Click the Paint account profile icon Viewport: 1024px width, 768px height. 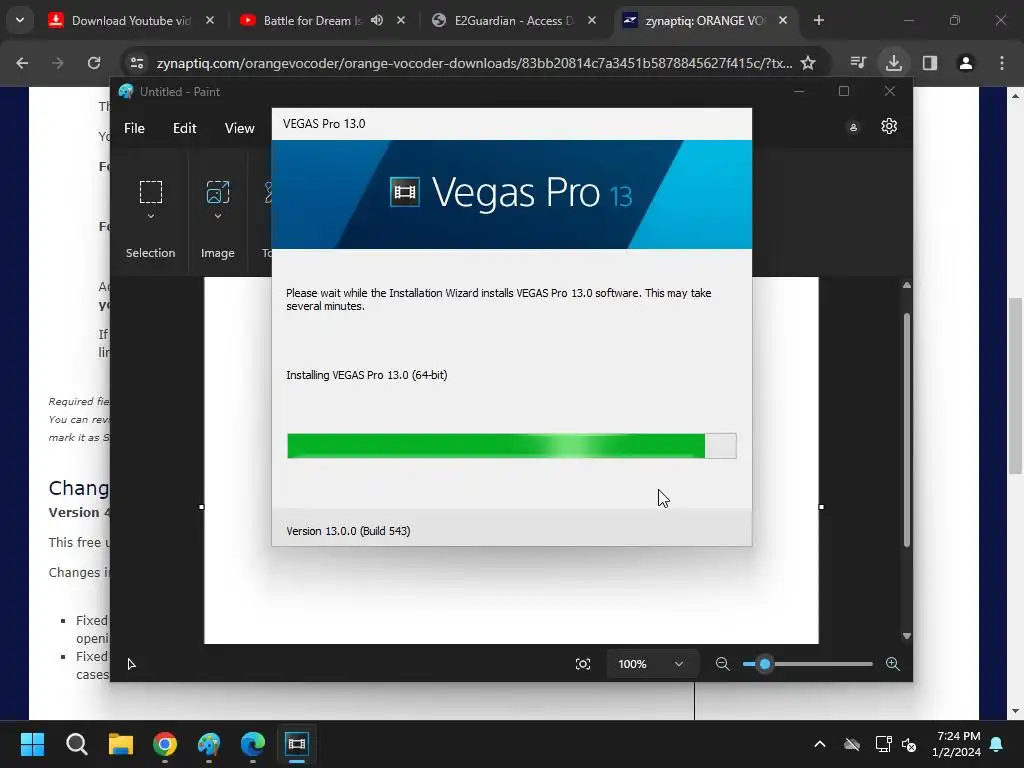[x=853, y=127]
